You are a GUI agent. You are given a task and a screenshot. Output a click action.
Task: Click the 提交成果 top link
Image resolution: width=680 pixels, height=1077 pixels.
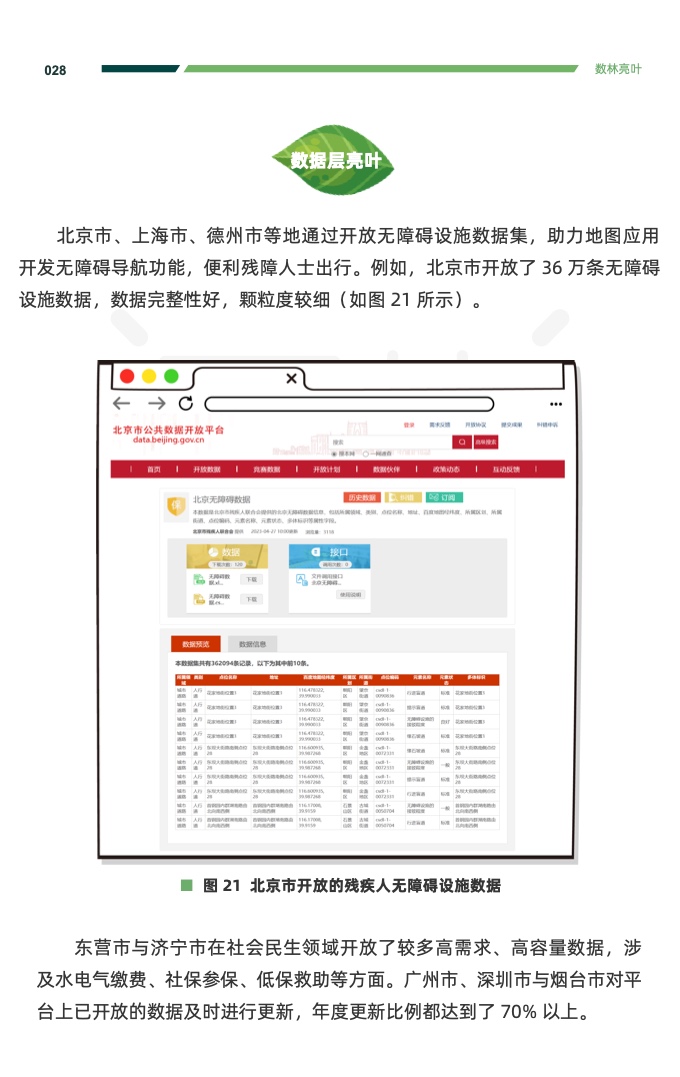coord(512,425)
